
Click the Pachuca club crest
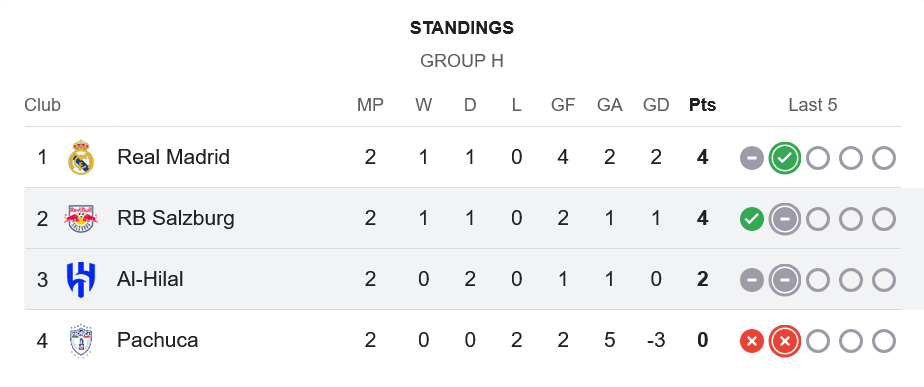81,340
